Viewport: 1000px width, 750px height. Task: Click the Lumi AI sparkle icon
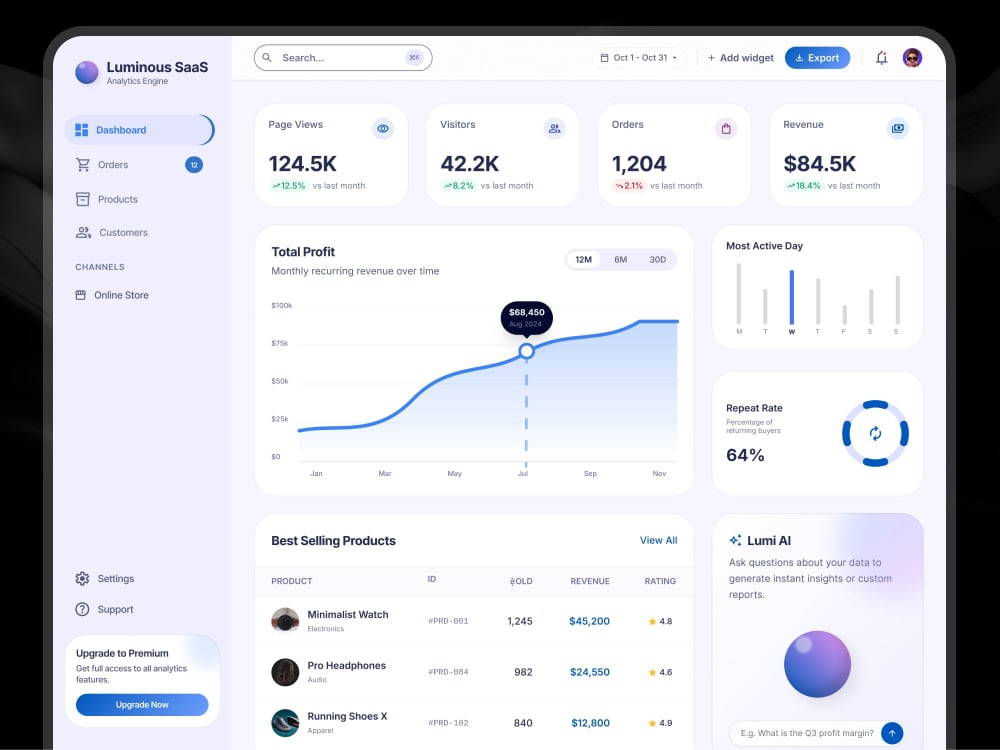(x=735, y=540)
